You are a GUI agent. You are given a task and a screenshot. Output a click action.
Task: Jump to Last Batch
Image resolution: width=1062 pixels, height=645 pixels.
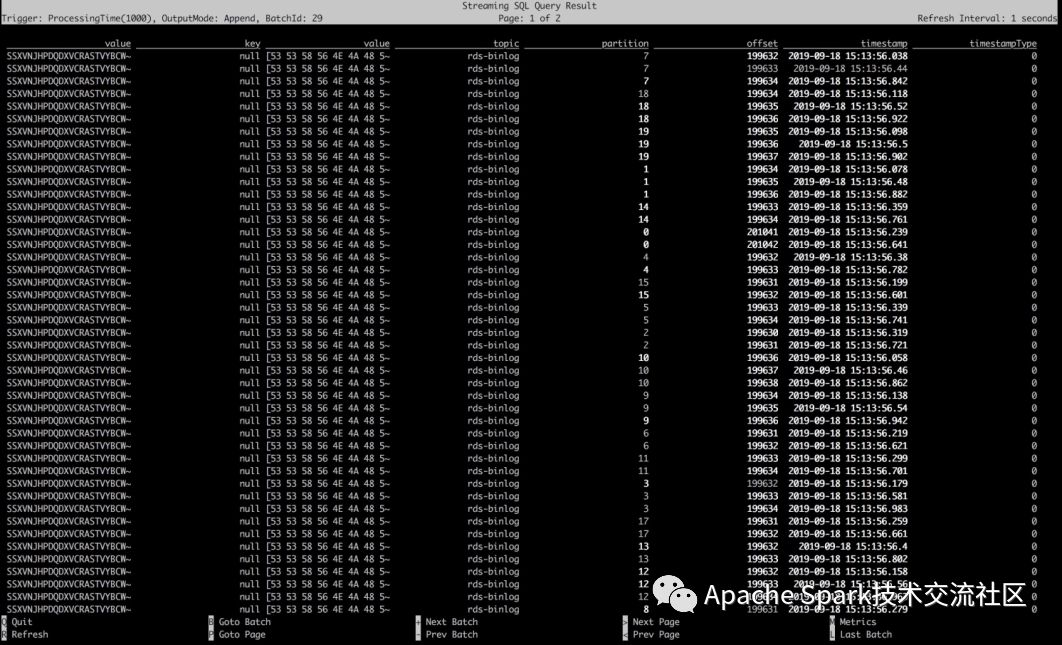point(866,634)
